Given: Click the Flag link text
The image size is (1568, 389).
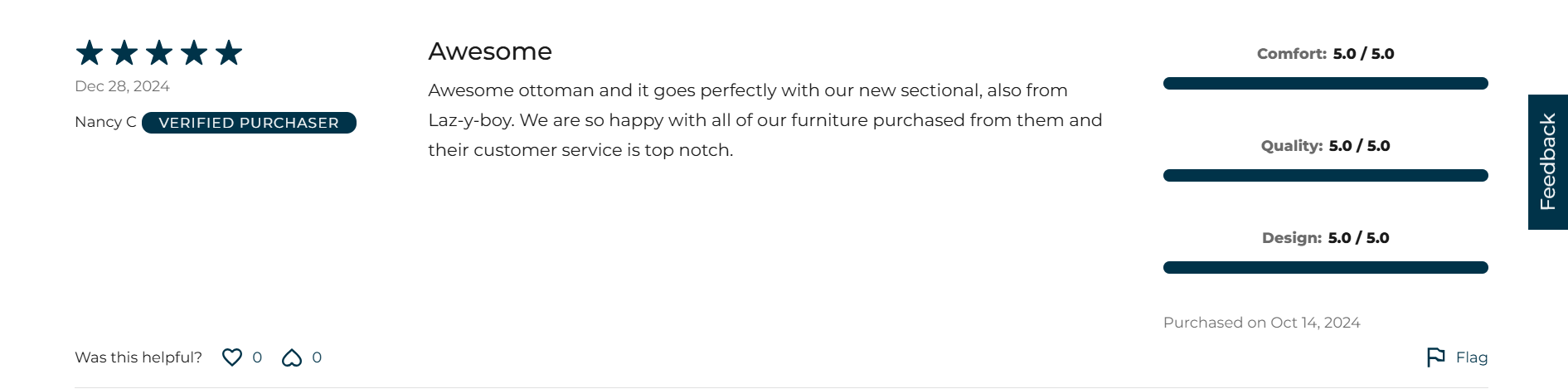Looking at the screenshot, I should click(1472, 357).
